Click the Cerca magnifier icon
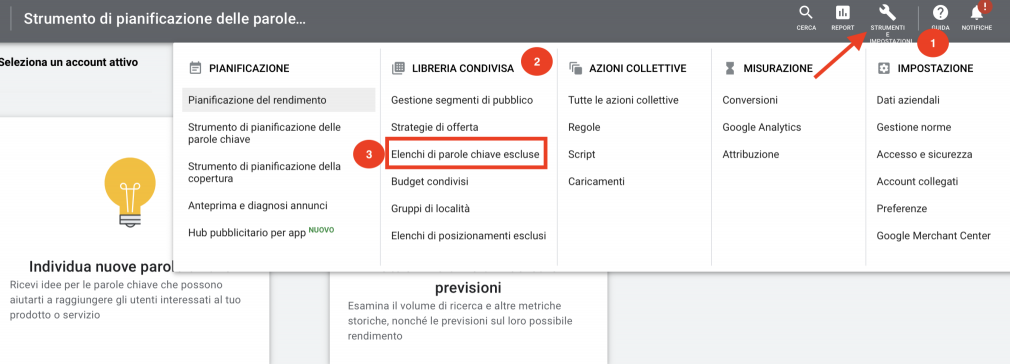Screen dimensions: 1010x364 pyautogui.click(x=806, y=13)
